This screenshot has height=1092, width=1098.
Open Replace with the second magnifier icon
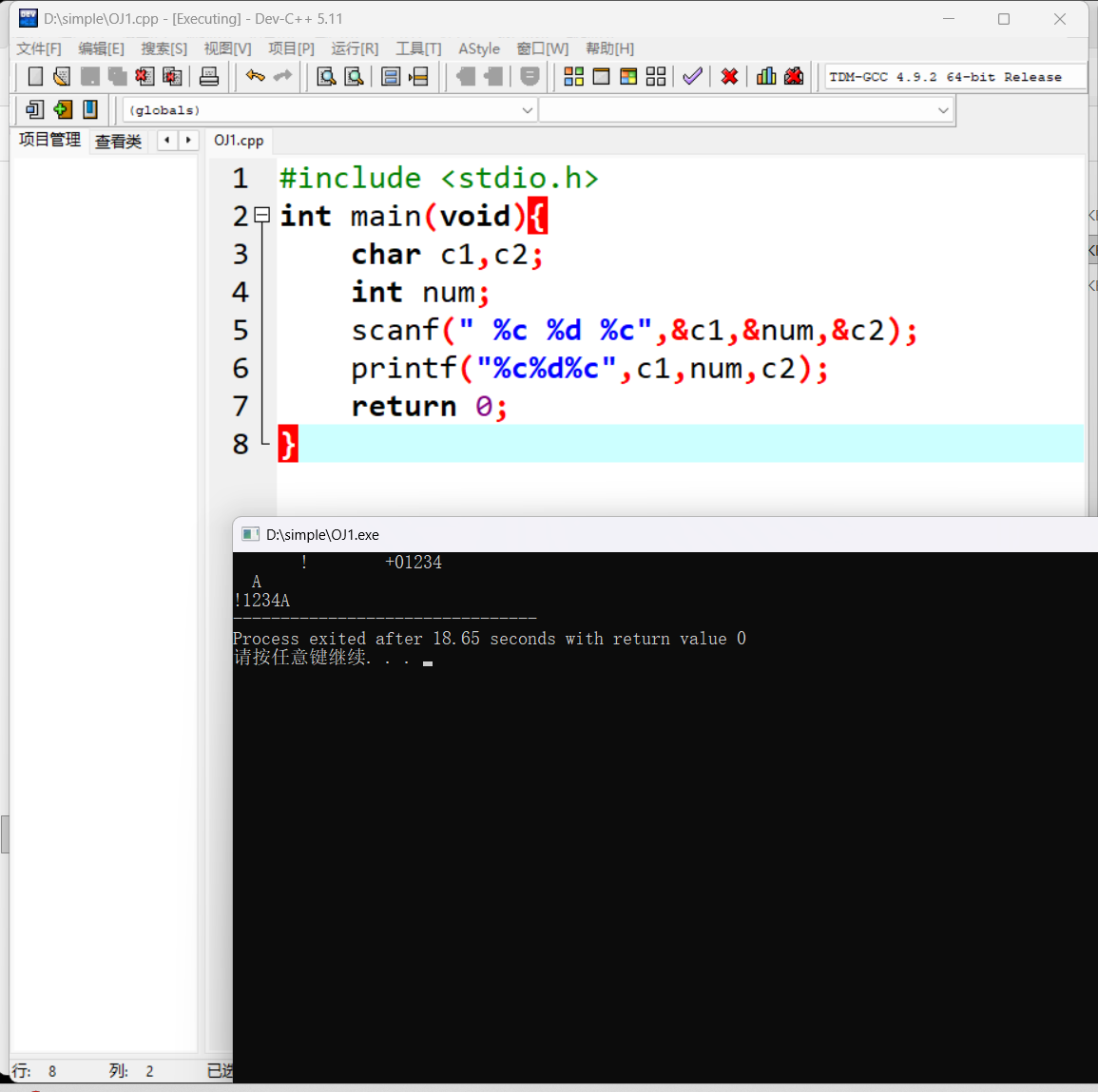pos(355,76)
